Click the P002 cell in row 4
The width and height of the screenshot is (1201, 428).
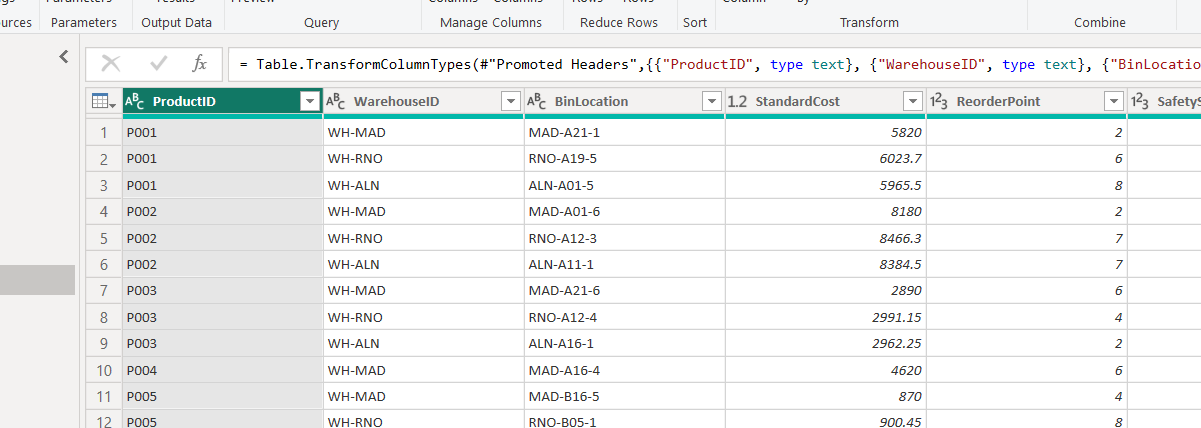tap(223, 211)
